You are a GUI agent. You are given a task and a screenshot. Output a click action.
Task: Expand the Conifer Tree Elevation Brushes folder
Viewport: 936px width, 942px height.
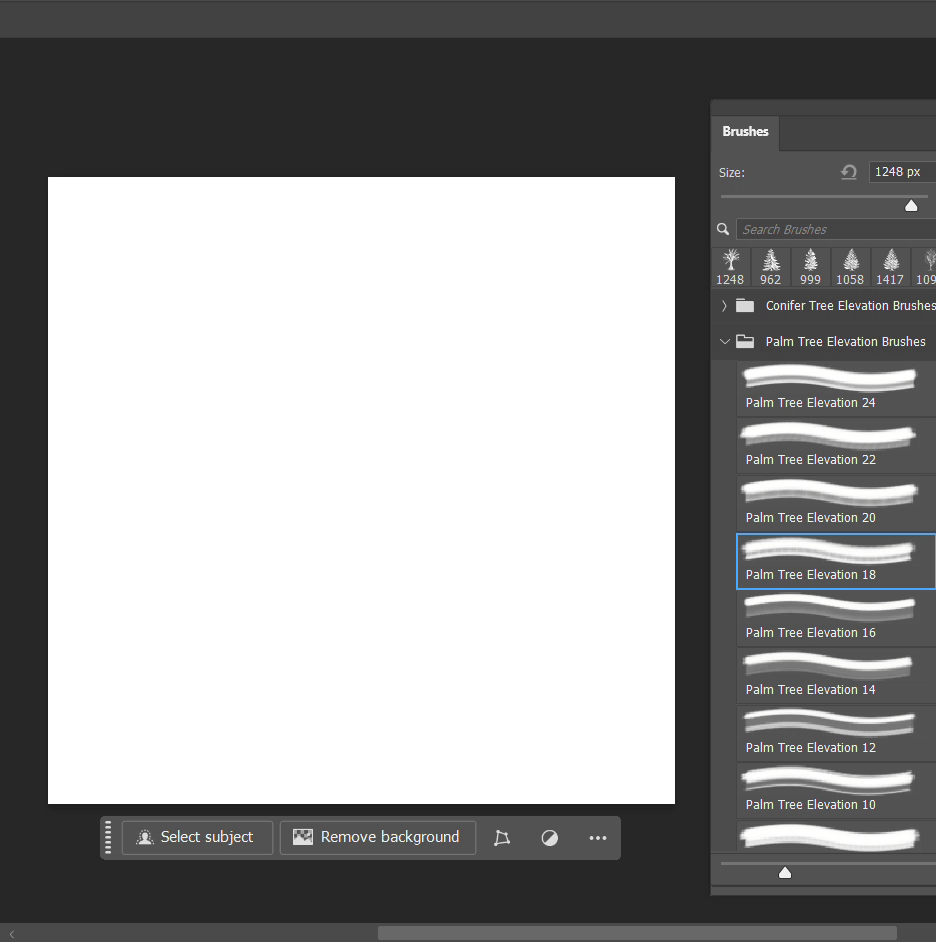click(x=724, y=306)
